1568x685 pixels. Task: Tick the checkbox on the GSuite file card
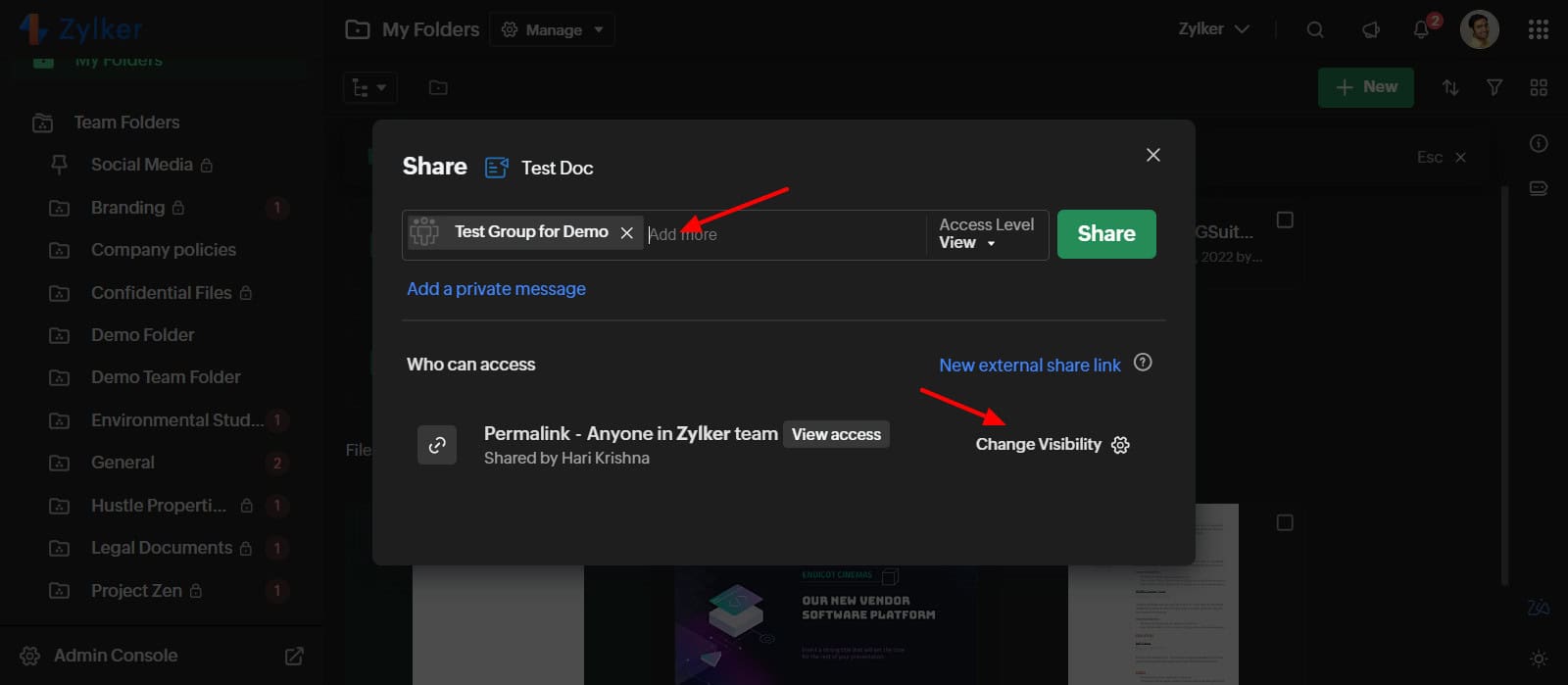(x=1285, y=220)
